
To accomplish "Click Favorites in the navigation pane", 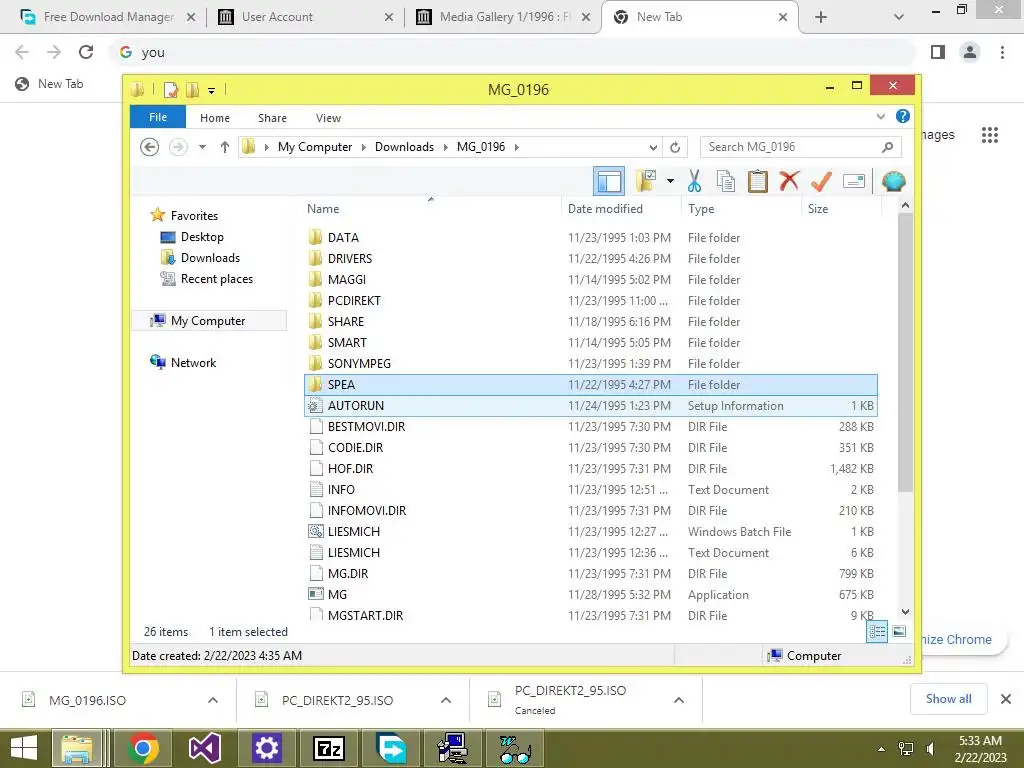I will [x=194, y=216].
